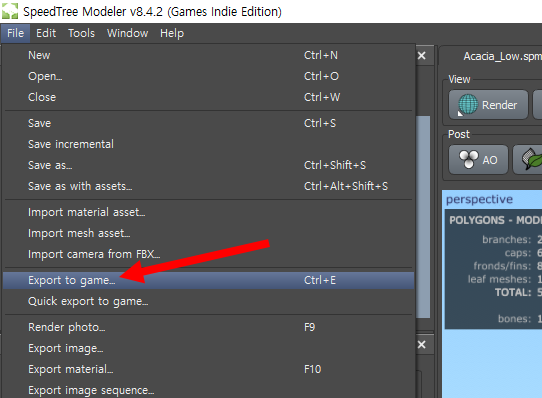Choose Export material...
The width and height of the screenshot is (542, 398).
pos(208,369)
